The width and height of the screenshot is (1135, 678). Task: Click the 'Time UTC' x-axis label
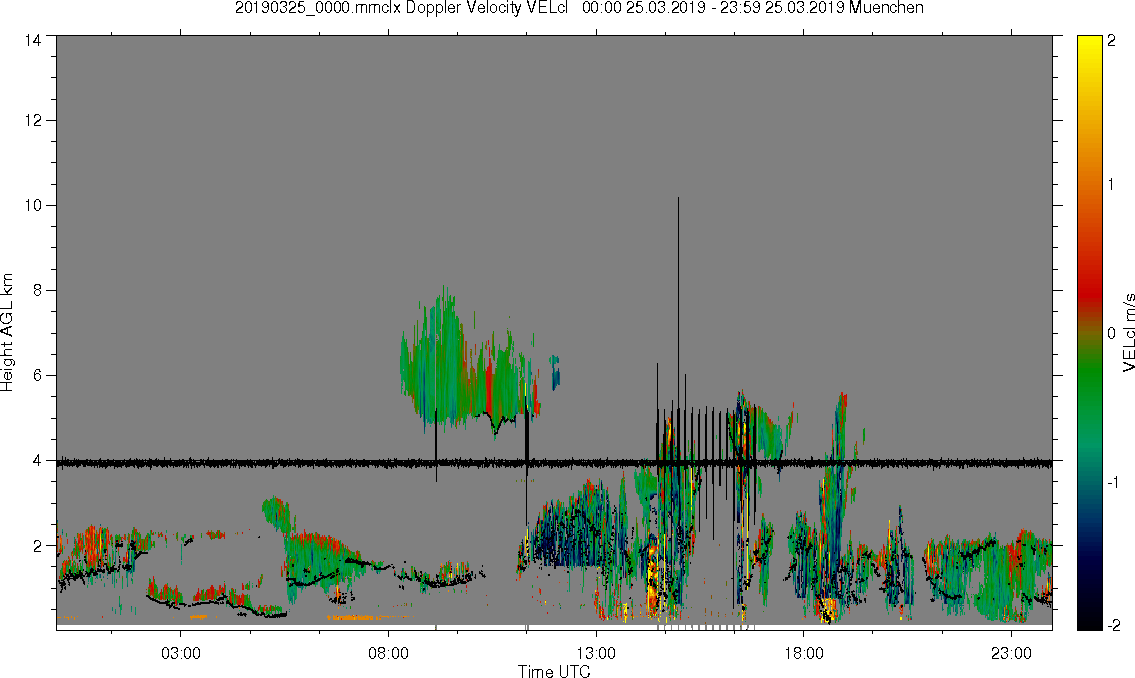pyautogui.click(x=554, y=671)
